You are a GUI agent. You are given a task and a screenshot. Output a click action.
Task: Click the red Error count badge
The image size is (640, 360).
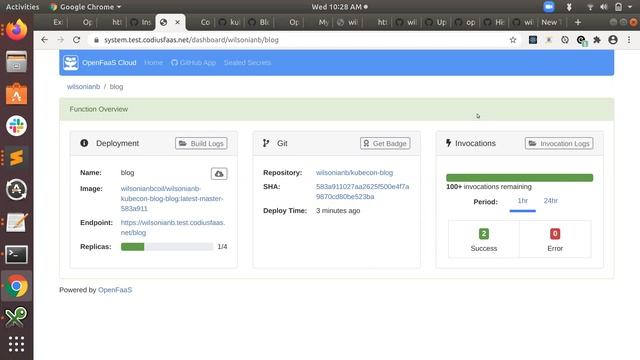point(555,233)
